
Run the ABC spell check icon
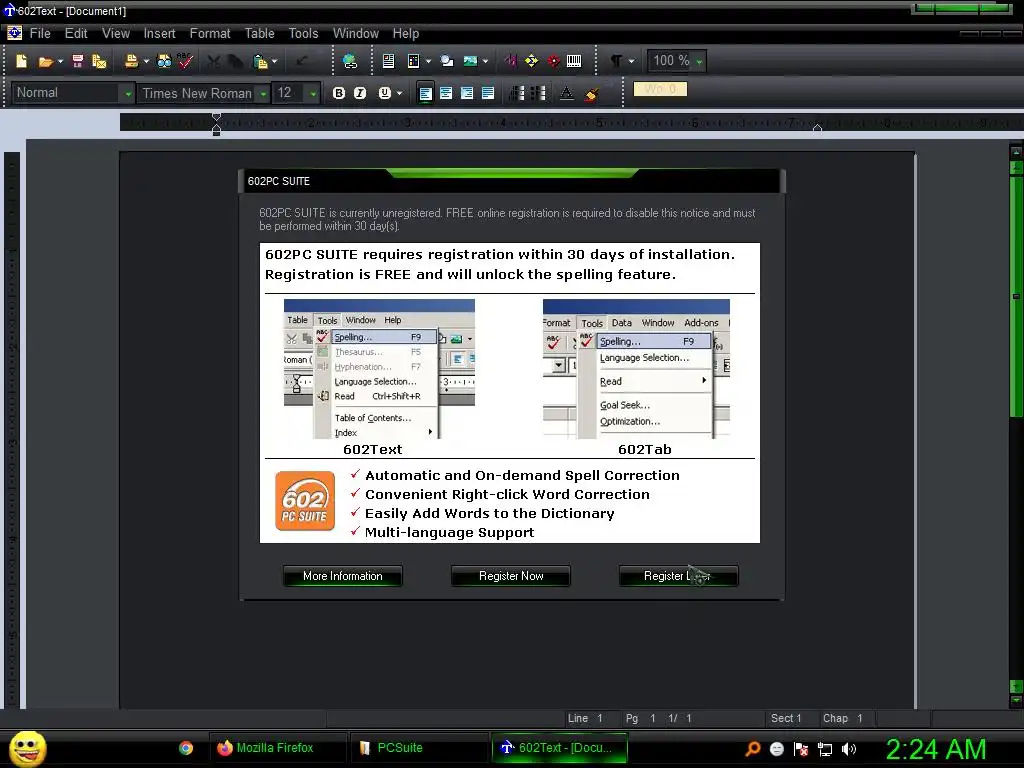tap(185, 61)
